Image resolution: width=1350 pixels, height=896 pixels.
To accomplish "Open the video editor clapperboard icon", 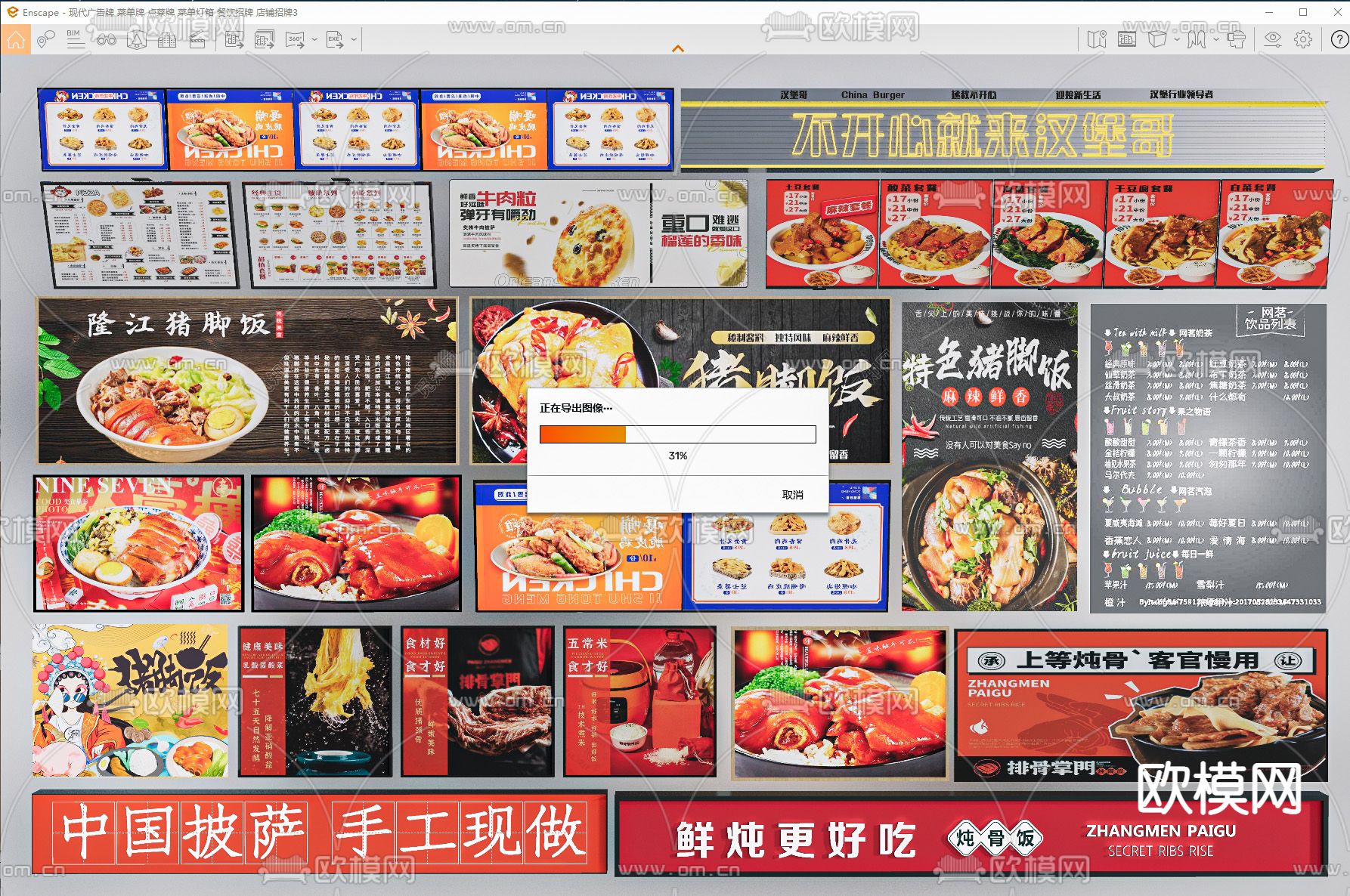I will [197, 39].
